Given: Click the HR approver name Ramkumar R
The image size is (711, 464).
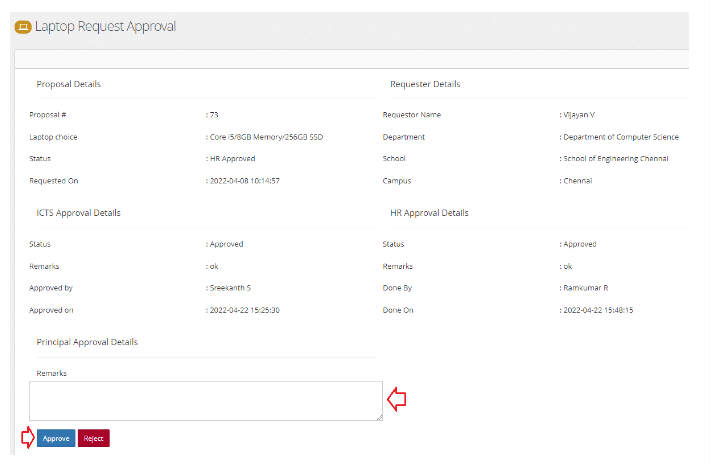Looking at the screenshot, I should click(586, 288).
